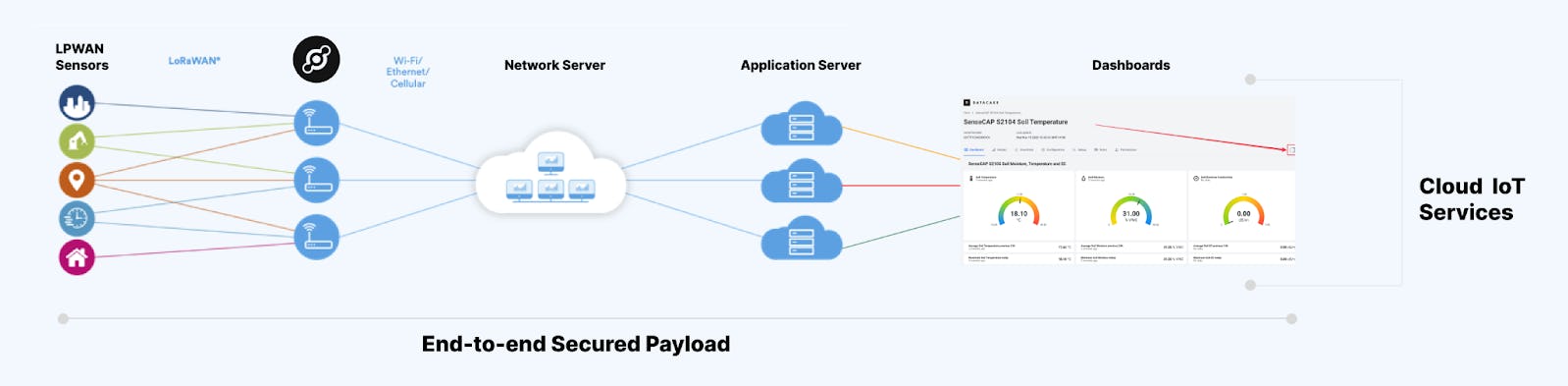Select the top LoRaWAN gateway router icon
The width and height of the screenshot is (1568, 386).
coord(316,123)
